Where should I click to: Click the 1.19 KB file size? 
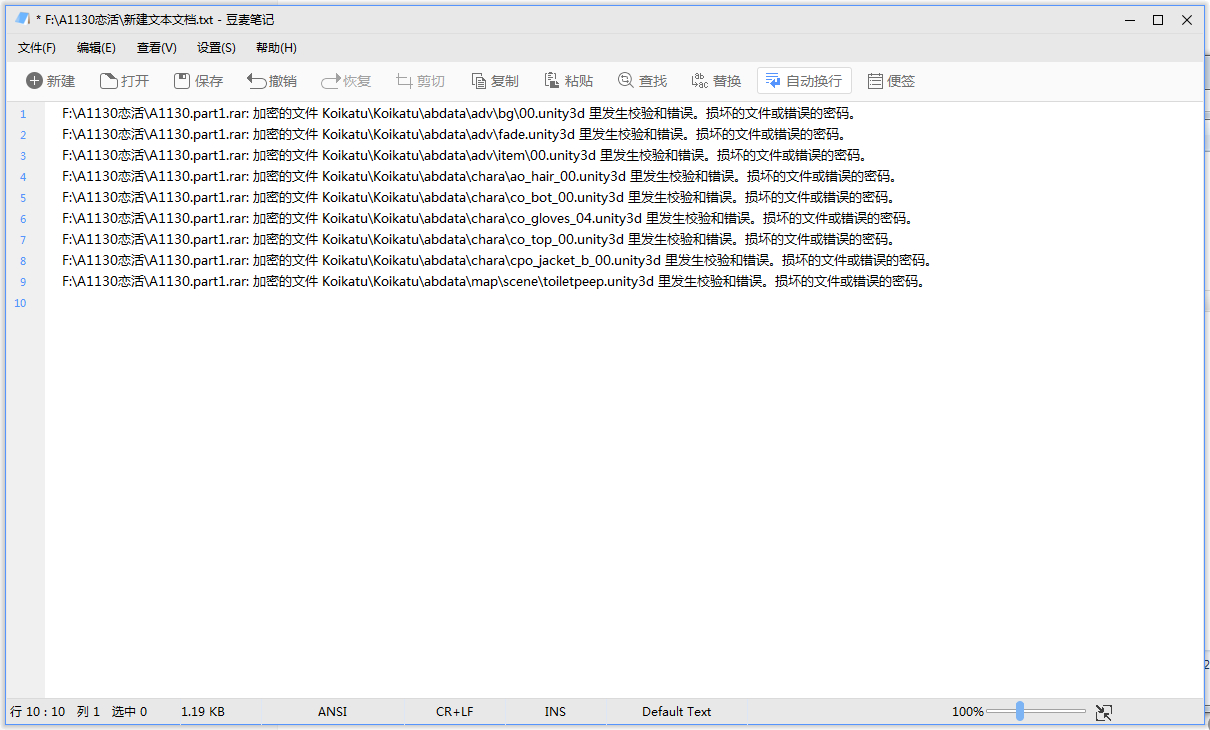[203, 712]
